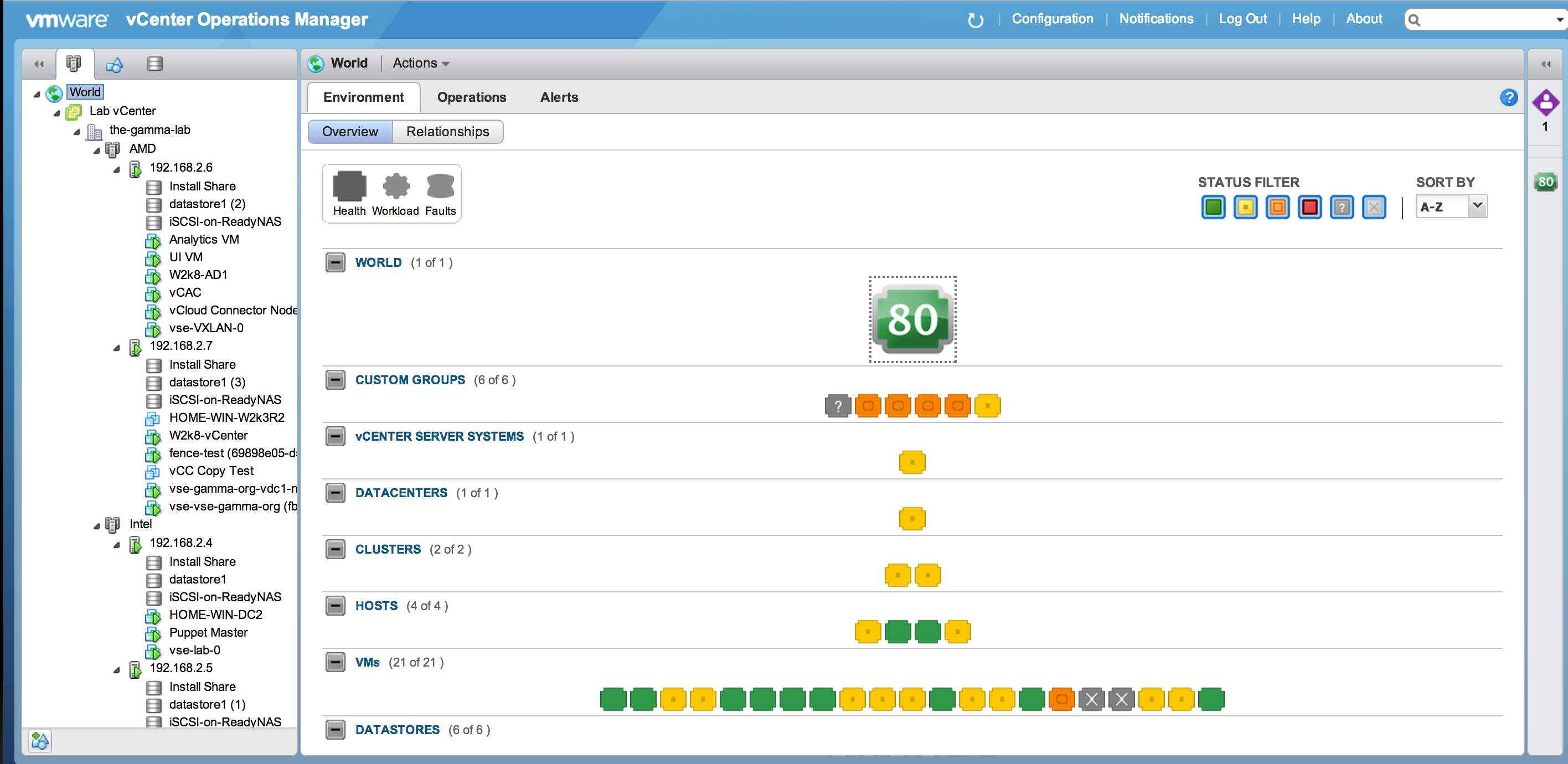
Task: Open the Configuration link
Action: [x=1052, y=19]
